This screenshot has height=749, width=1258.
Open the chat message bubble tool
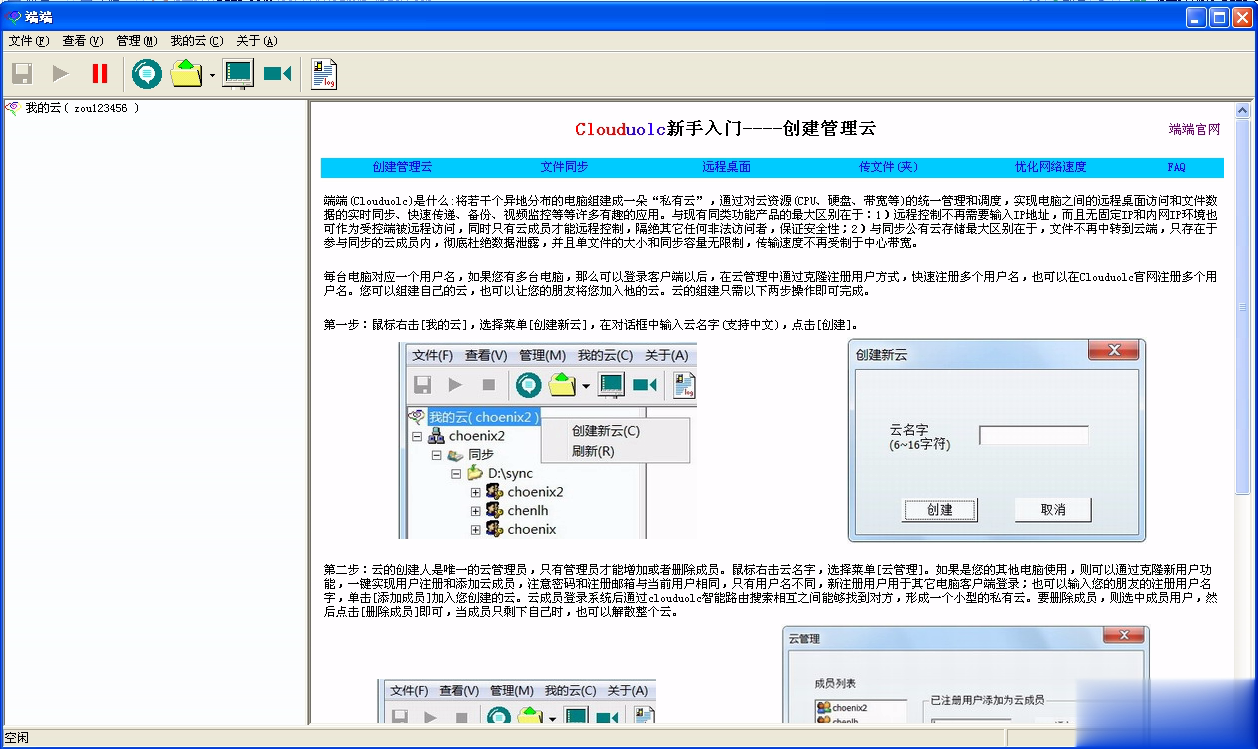click(x=147, y=73)
